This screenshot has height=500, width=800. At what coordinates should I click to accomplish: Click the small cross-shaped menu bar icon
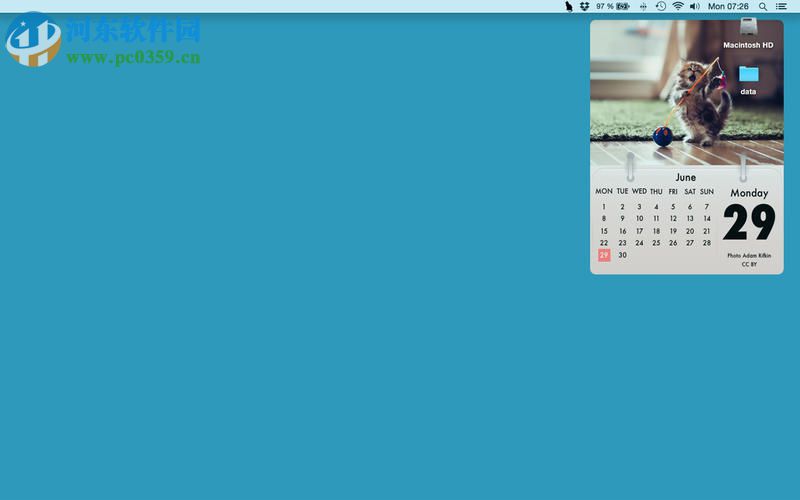pos(643,7)
